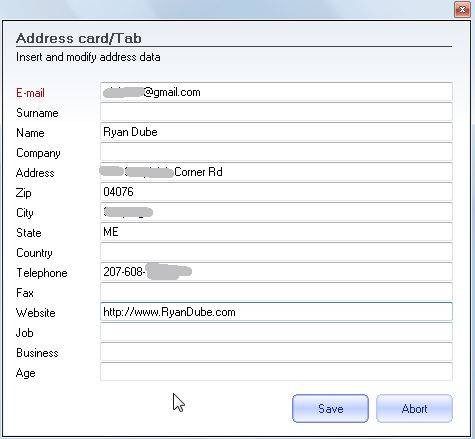
Task: Click the E-mail input field
Action: point(276,92)
